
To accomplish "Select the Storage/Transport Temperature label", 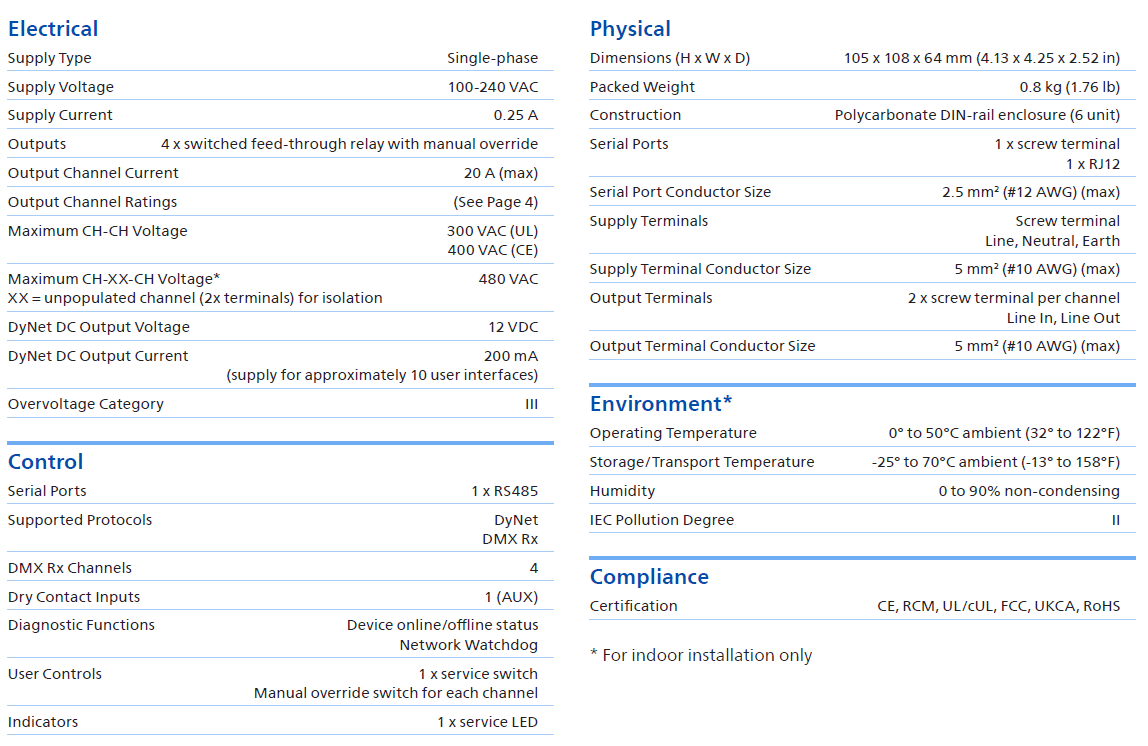I will pyautogui.click(x=701, y=462).
